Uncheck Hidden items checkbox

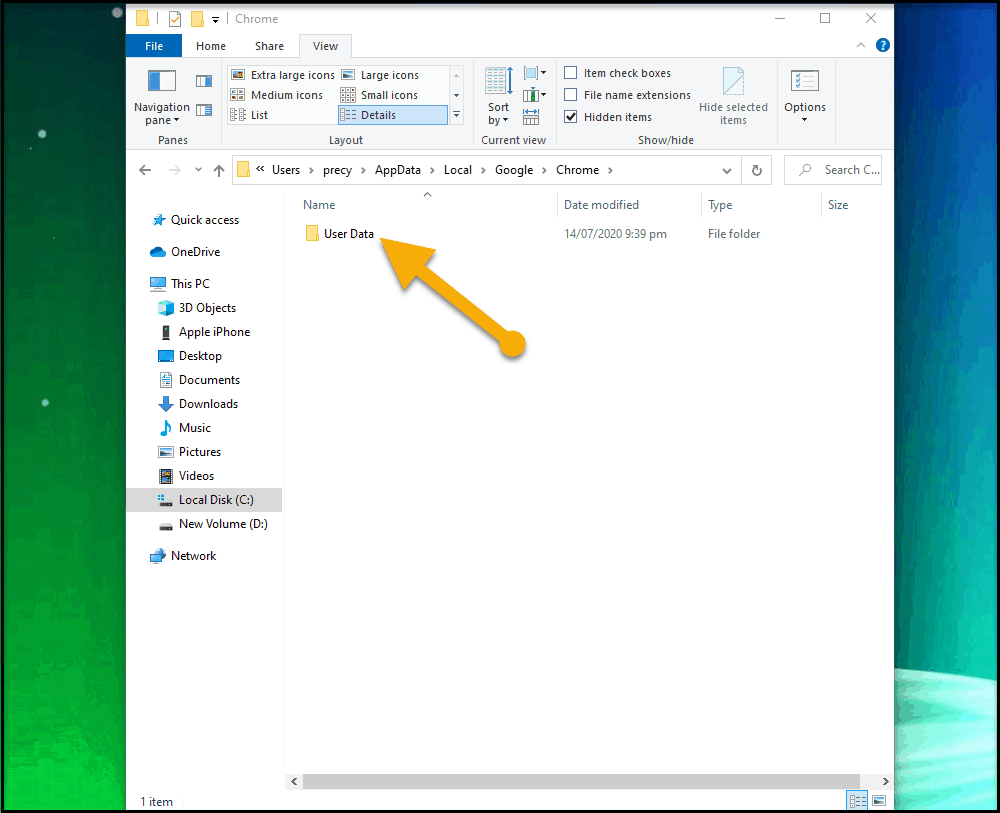tap(571, 117)
